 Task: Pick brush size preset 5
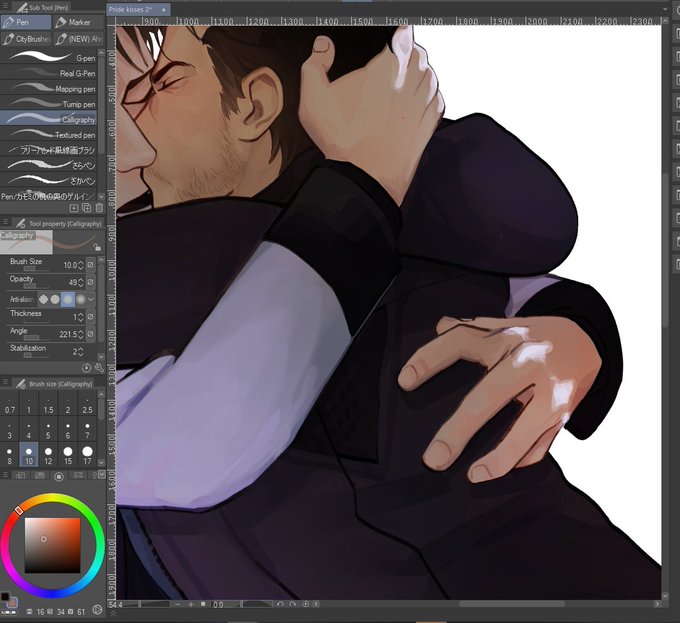pyautogui.click(x=48, y=431)
